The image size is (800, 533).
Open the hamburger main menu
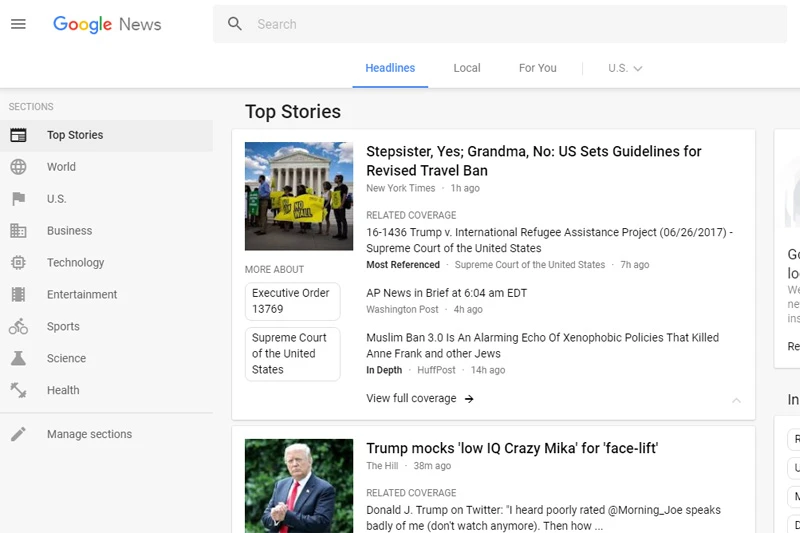coord(18,24)
